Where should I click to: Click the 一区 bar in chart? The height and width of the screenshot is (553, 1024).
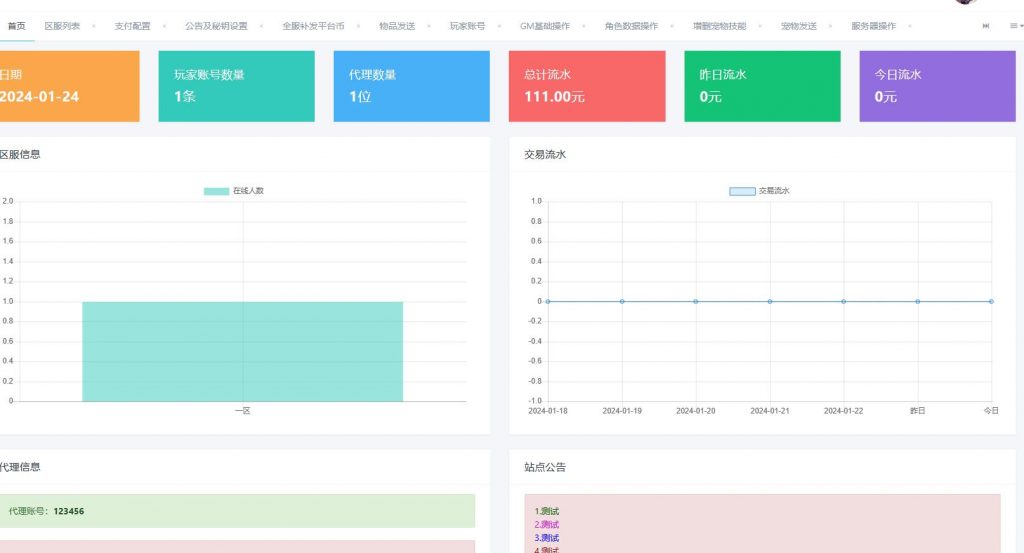[x=242, y=351]
